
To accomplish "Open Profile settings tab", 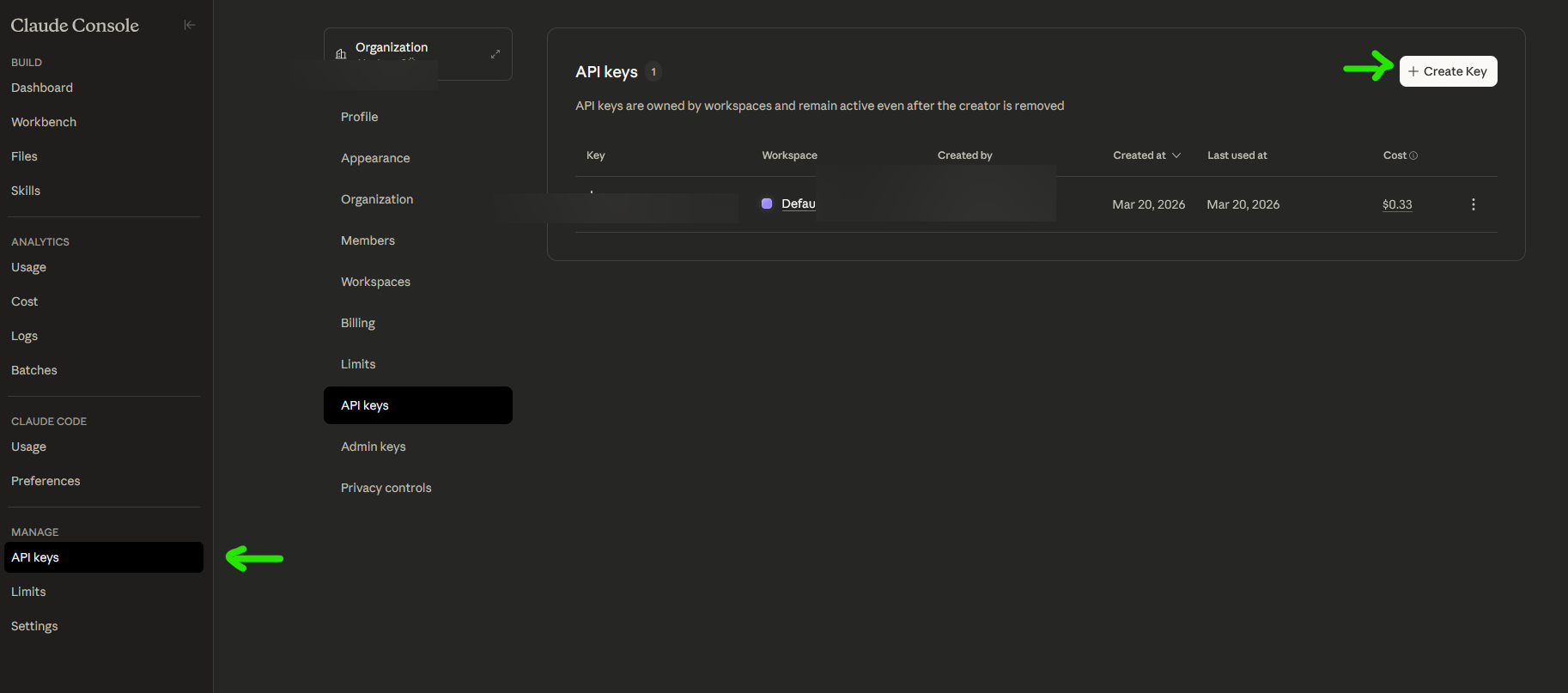I will tap(359, 117).
